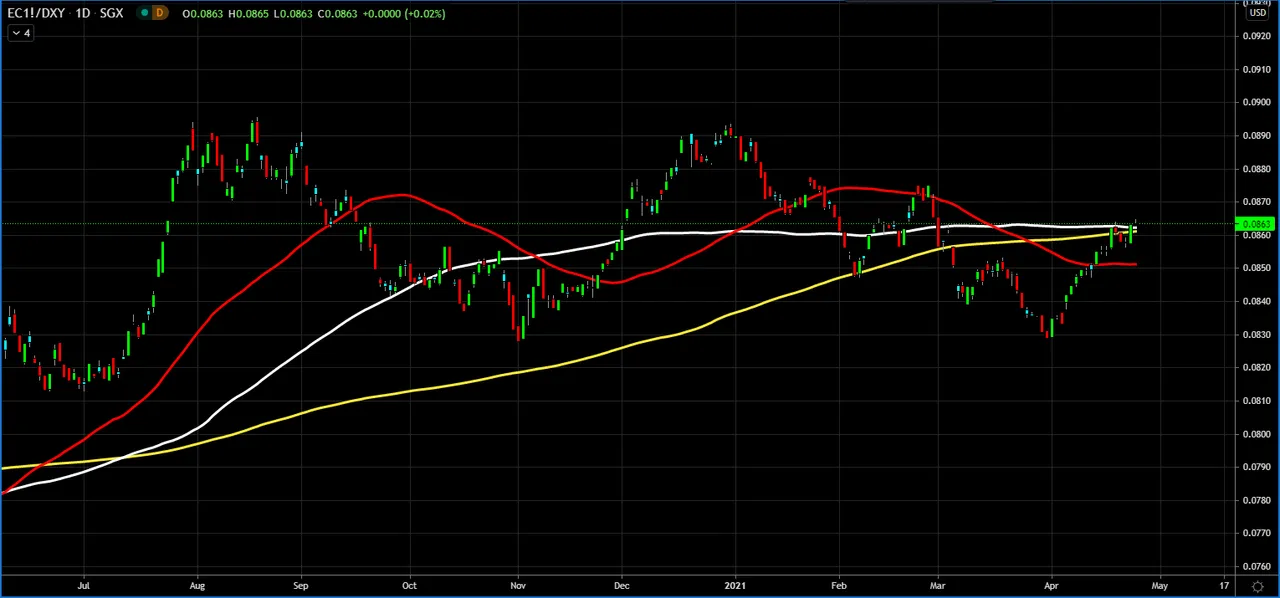Viewport: 1280px width, 598px height.
Task: Click the Jul label on time axis
Action: point(83,585)
